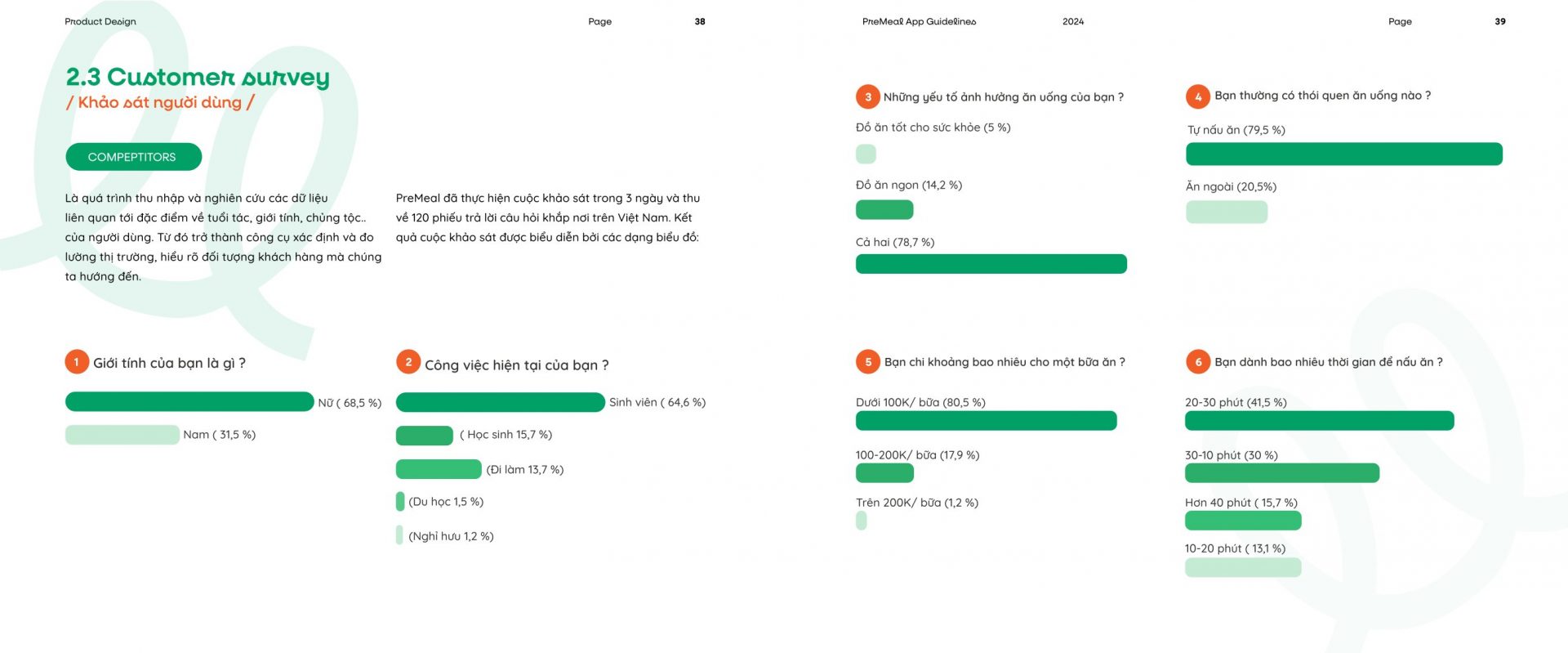This screenshot has width=1568, height=653.
Task: Click the bar under Dưới 100K/ bữa
Action: pyautogui.click(x=987, y=420)
